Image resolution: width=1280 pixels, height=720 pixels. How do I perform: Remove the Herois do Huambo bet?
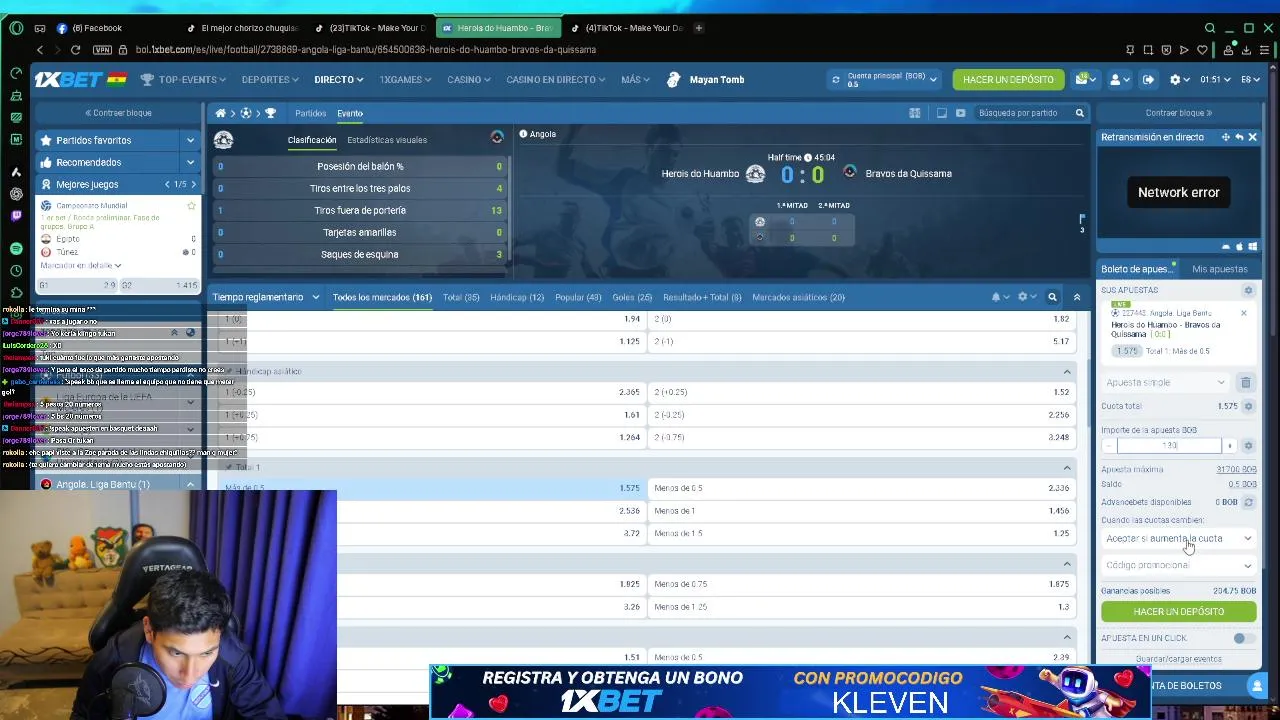click(1244, 313)
